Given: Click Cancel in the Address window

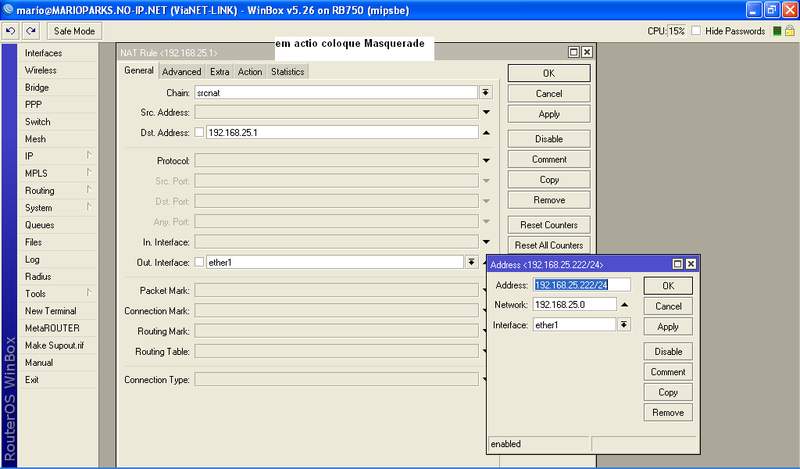Looking at the screenshot, I should tap(668, 306).
